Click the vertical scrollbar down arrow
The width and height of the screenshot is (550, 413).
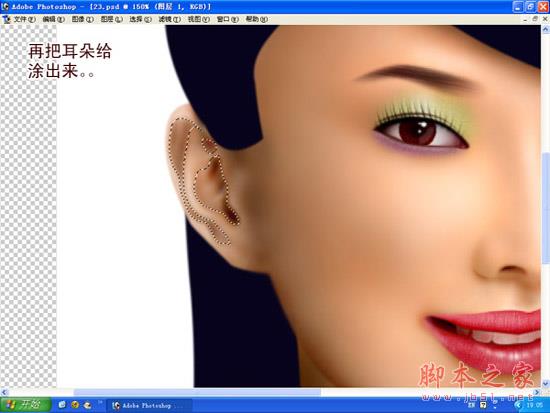[545, 384]
